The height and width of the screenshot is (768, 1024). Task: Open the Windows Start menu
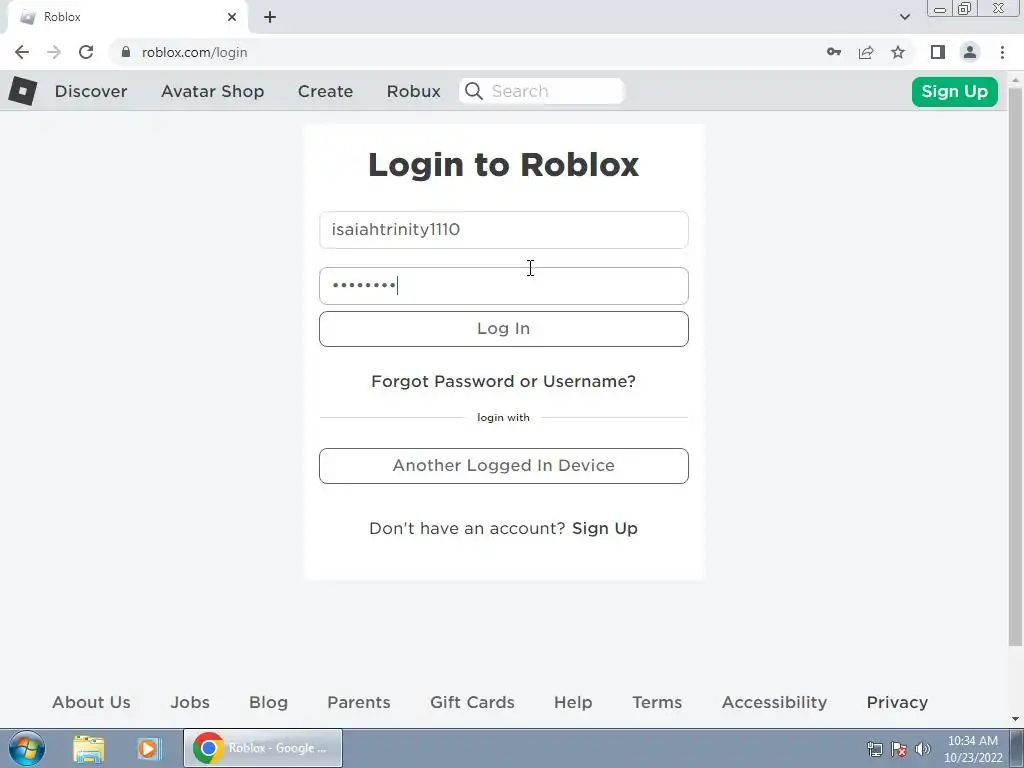(27, 748)
